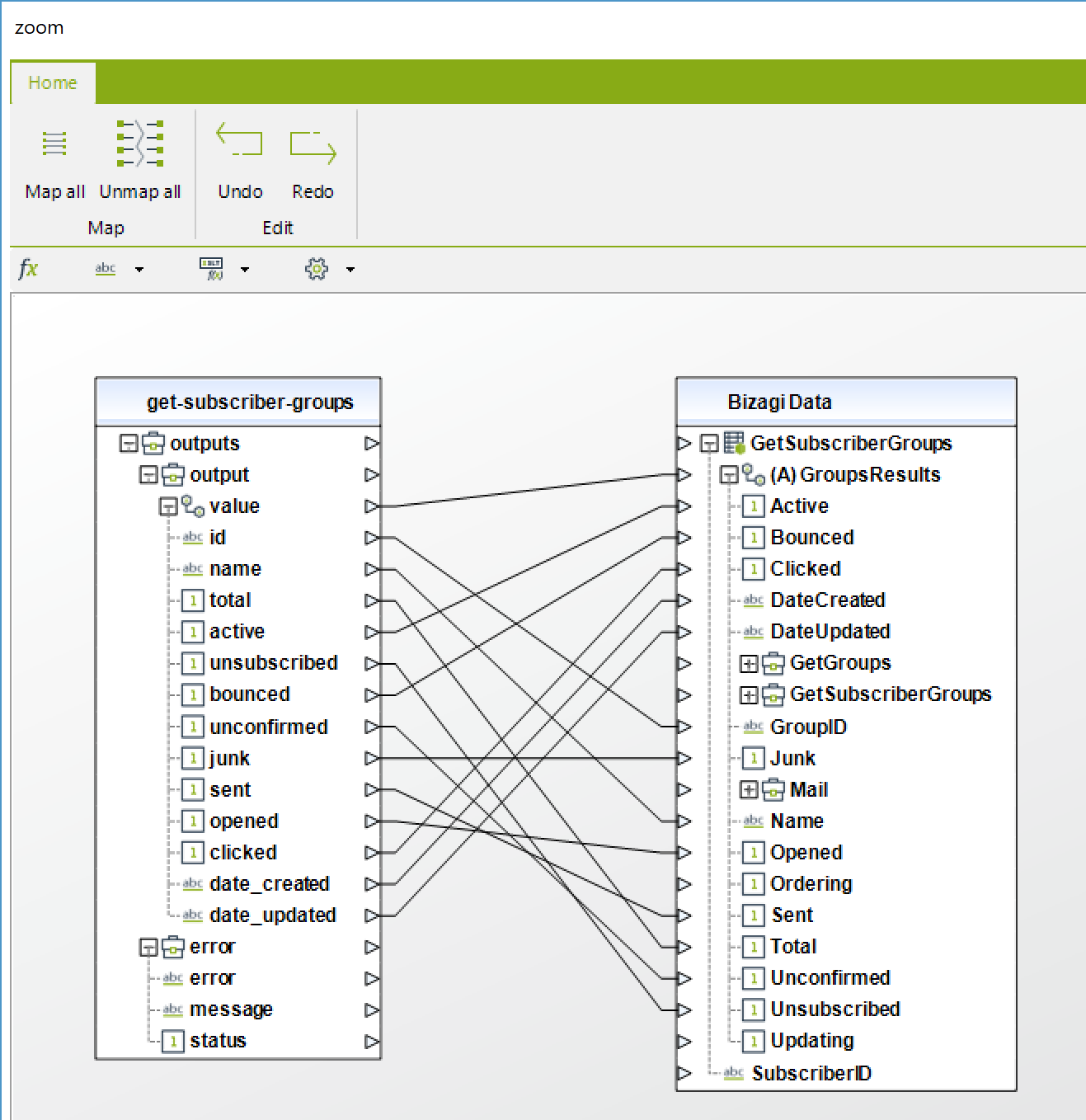Viewport: 1086px width, 1120px height.
Task: Select the unsubscribed attribute
Action: click(274, 663)
